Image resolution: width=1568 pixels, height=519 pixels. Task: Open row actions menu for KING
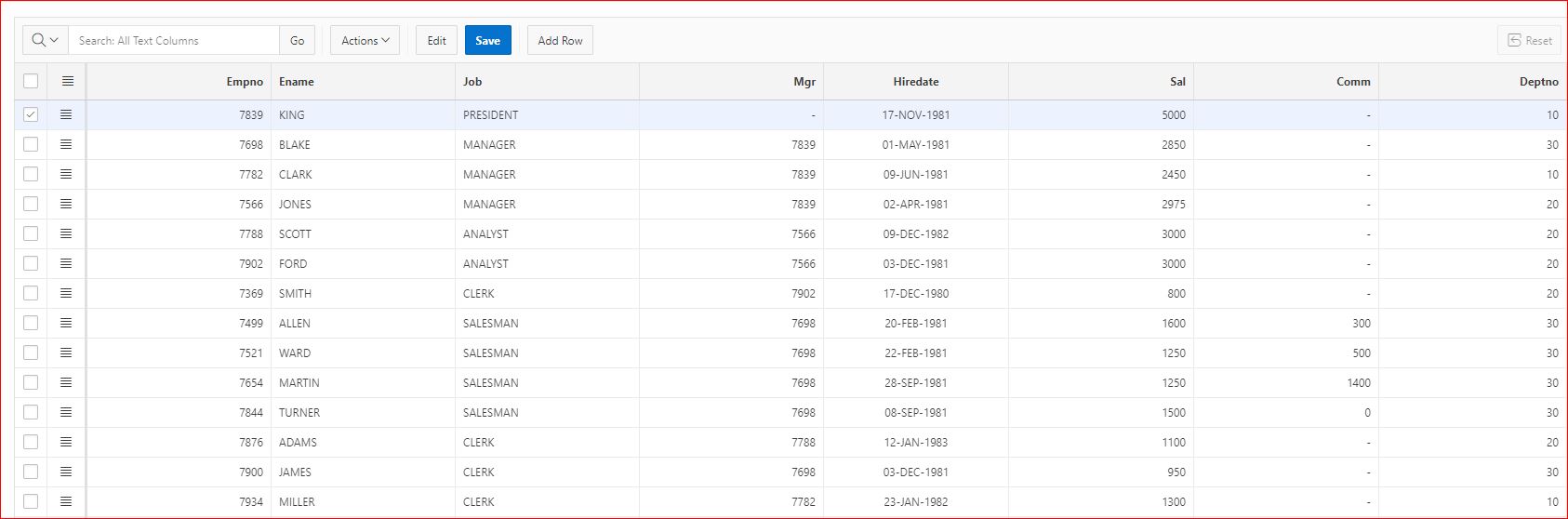(x=66, y=114)
